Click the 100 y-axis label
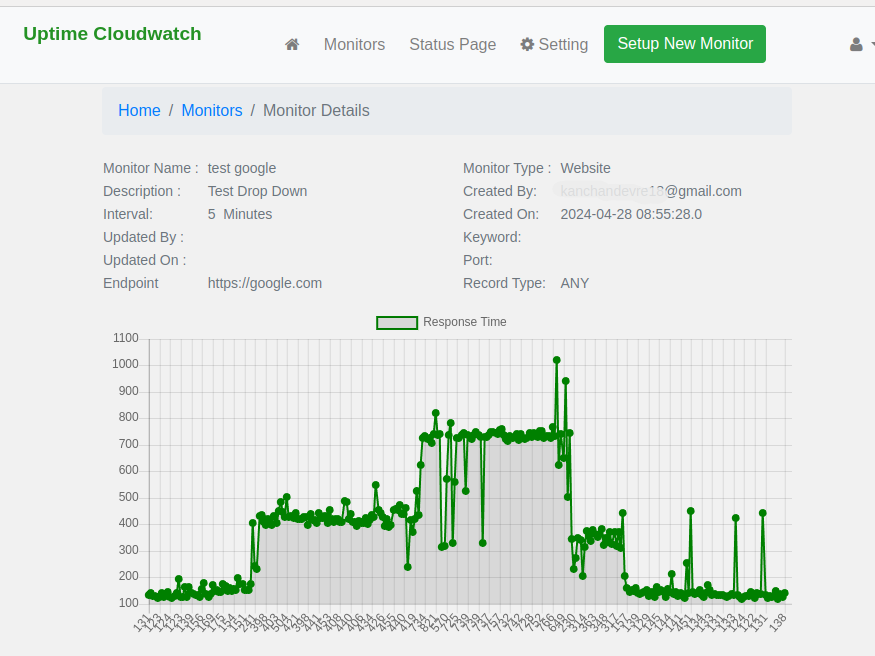Image resolution: width=875 pixels, height=656 pixels. coord(128,603)
